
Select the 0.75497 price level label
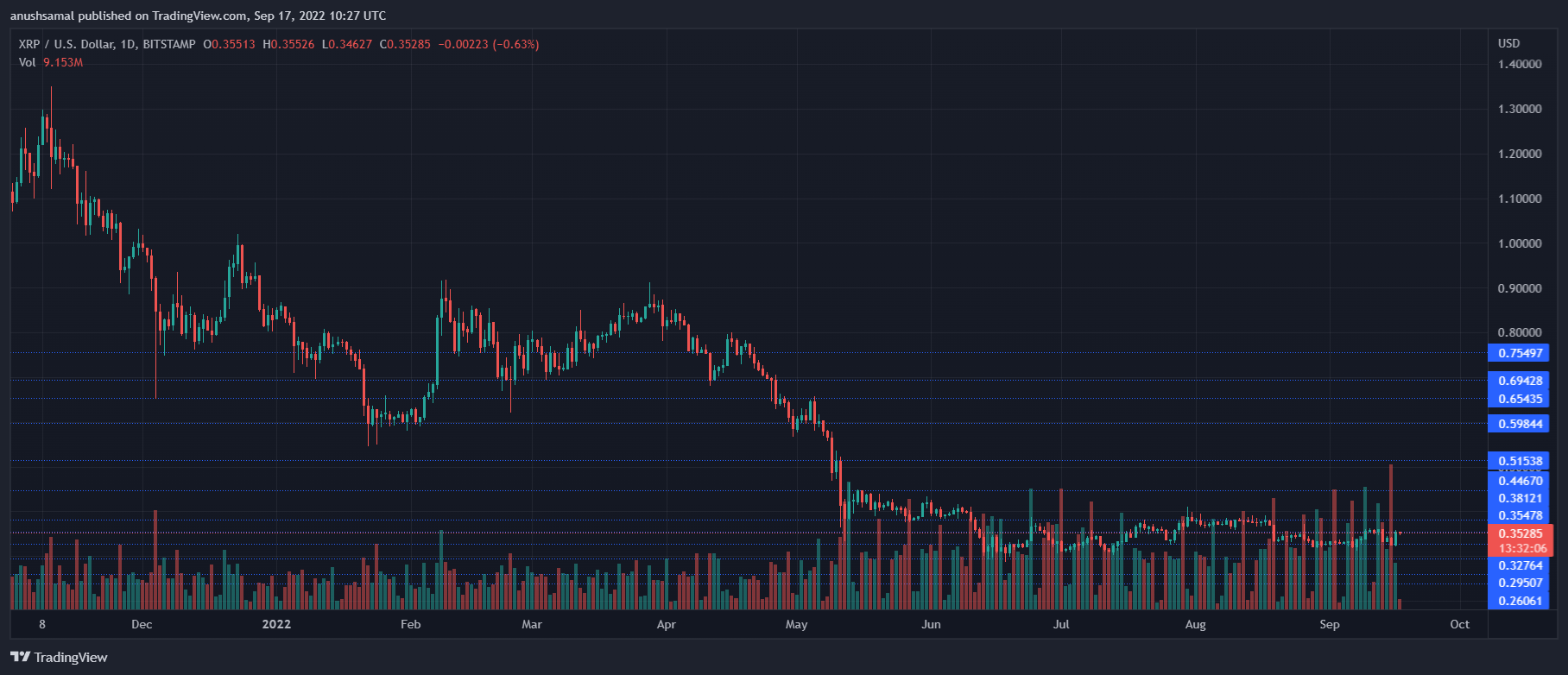point(1519,353)
